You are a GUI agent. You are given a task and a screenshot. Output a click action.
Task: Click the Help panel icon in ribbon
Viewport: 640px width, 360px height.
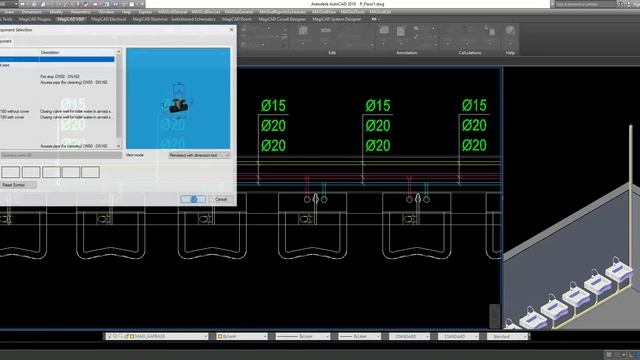510,31
